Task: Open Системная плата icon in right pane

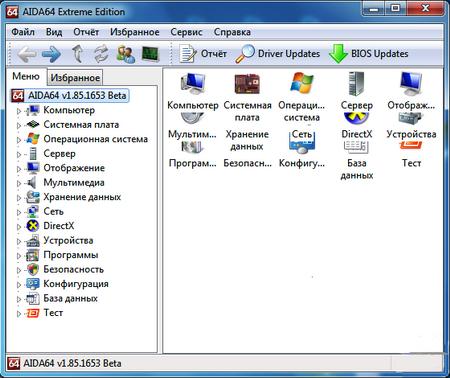Action: 247,97
